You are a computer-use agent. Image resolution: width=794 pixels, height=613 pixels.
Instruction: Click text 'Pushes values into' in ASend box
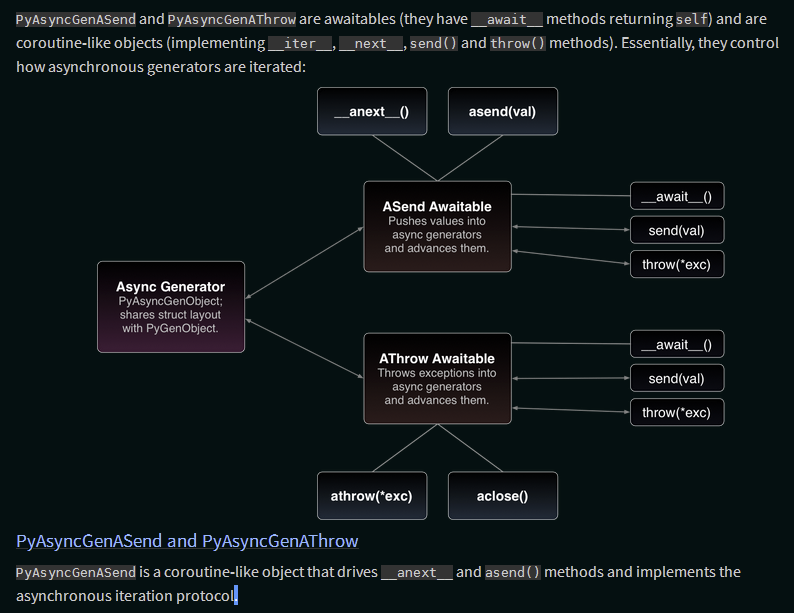[x=437, y=221]
